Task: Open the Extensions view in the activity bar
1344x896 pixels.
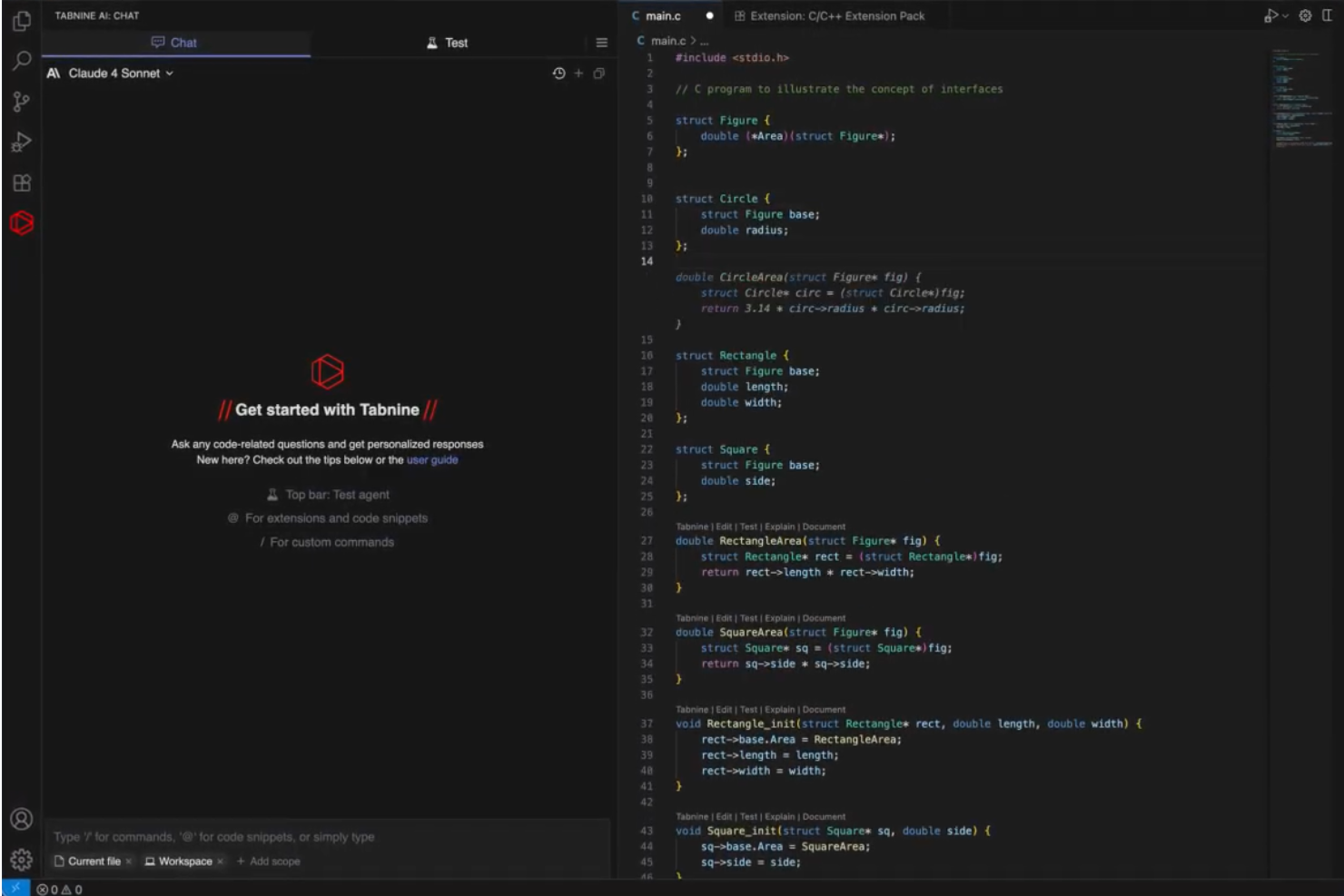Action: pyautogui.click(x=22, y=183)
